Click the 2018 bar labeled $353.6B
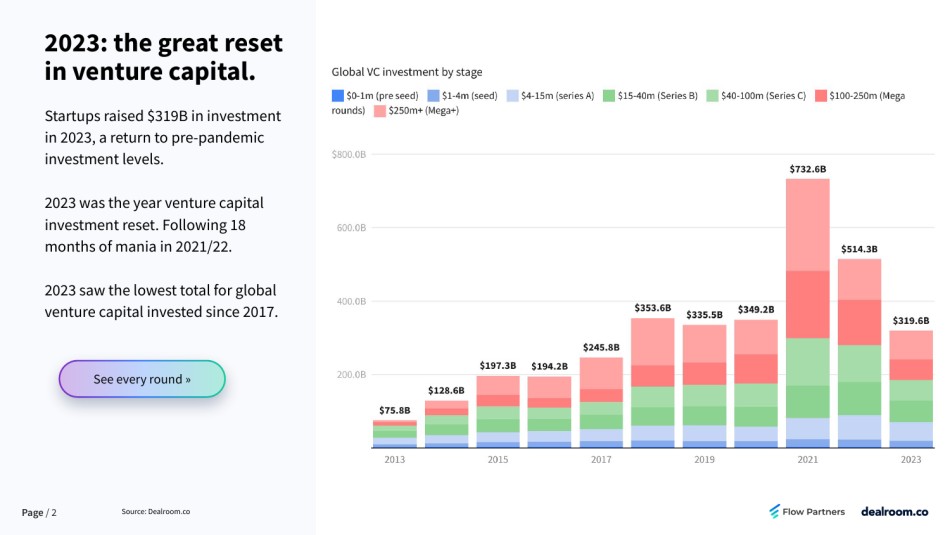Viewport: 950px width, 535px height. pos(653,383)
